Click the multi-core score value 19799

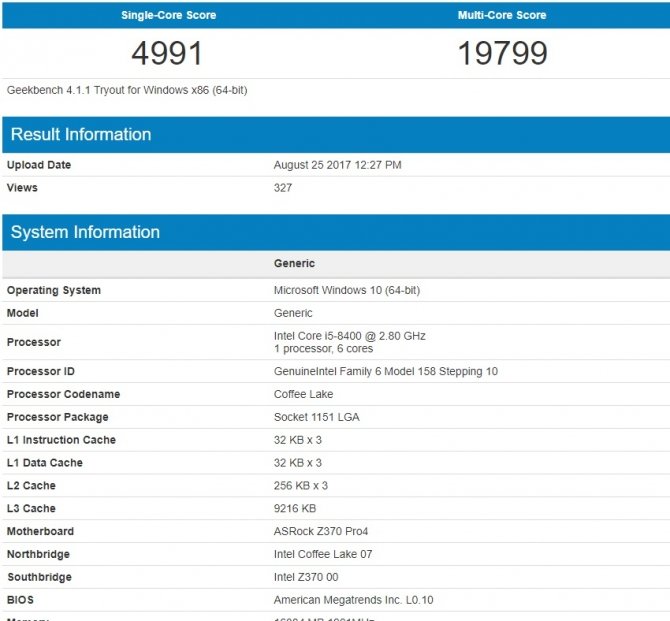(x=502, y=53)
